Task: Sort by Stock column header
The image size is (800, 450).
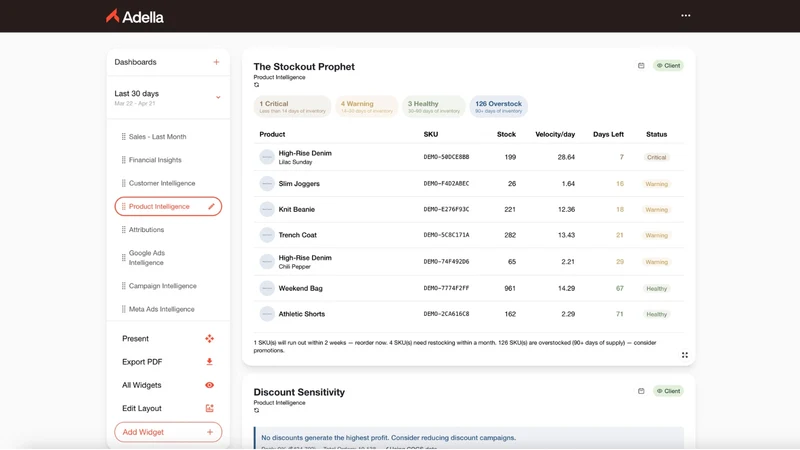Action: tap(506, 134)
